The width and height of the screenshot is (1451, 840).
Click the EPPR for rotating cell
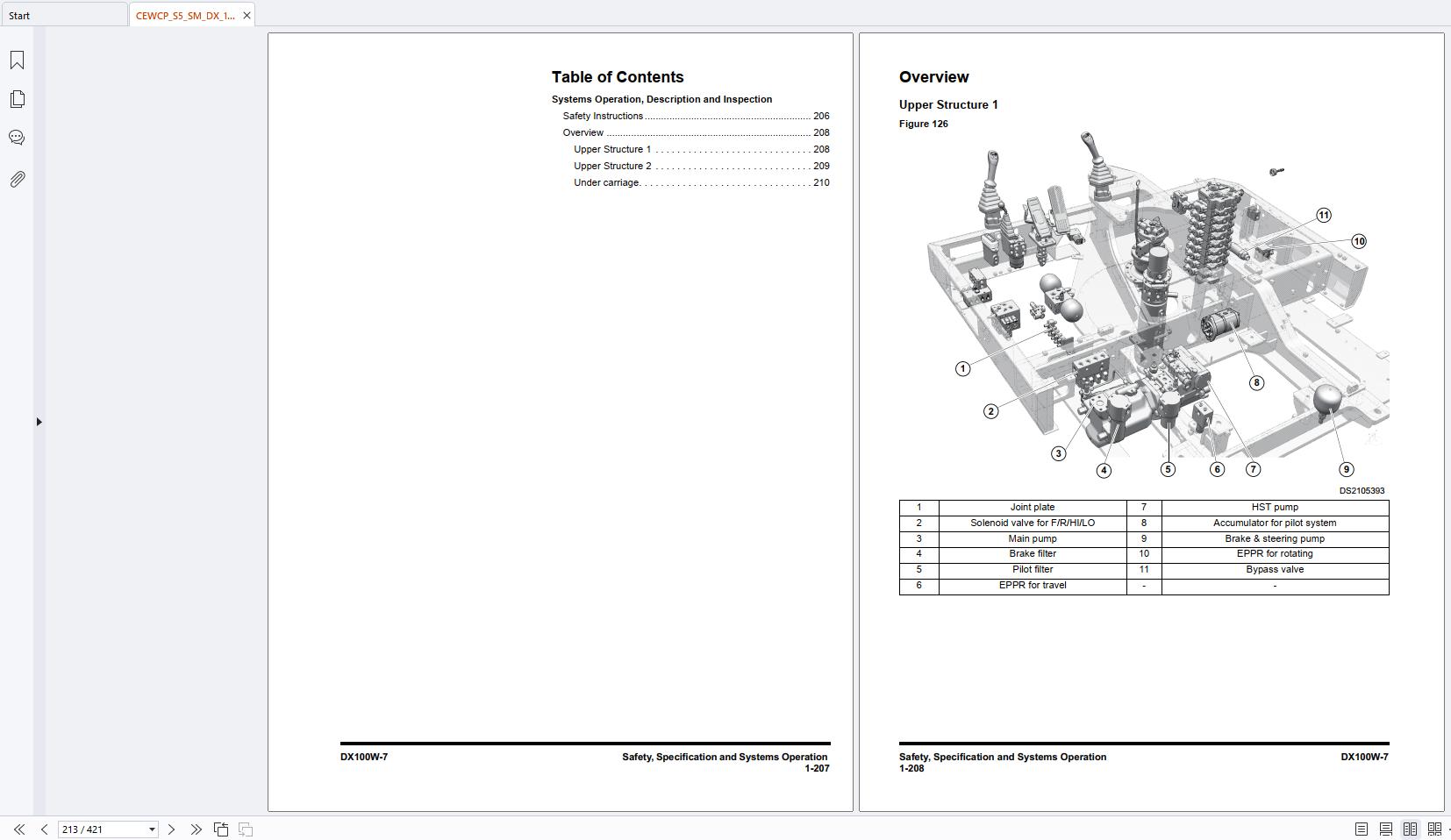click(1275, 554)
